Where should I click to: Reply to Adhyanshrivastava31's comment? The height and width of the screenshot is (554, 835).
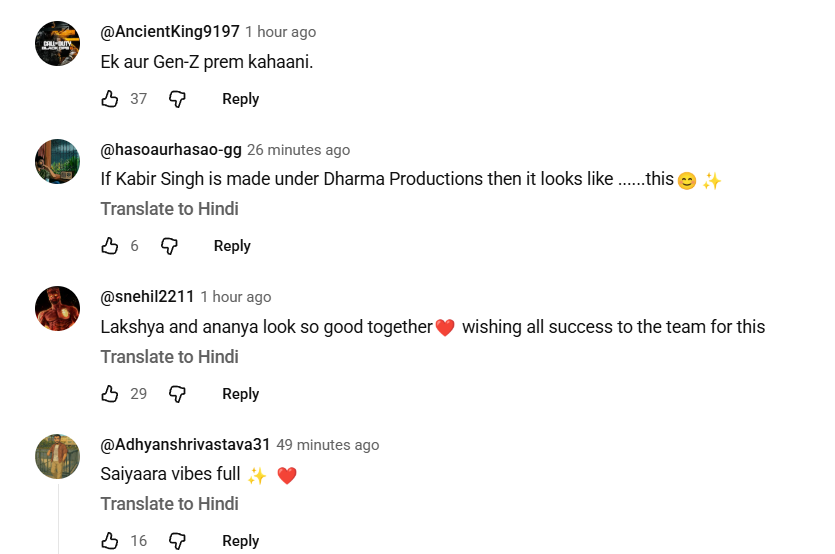click(240, 541)
